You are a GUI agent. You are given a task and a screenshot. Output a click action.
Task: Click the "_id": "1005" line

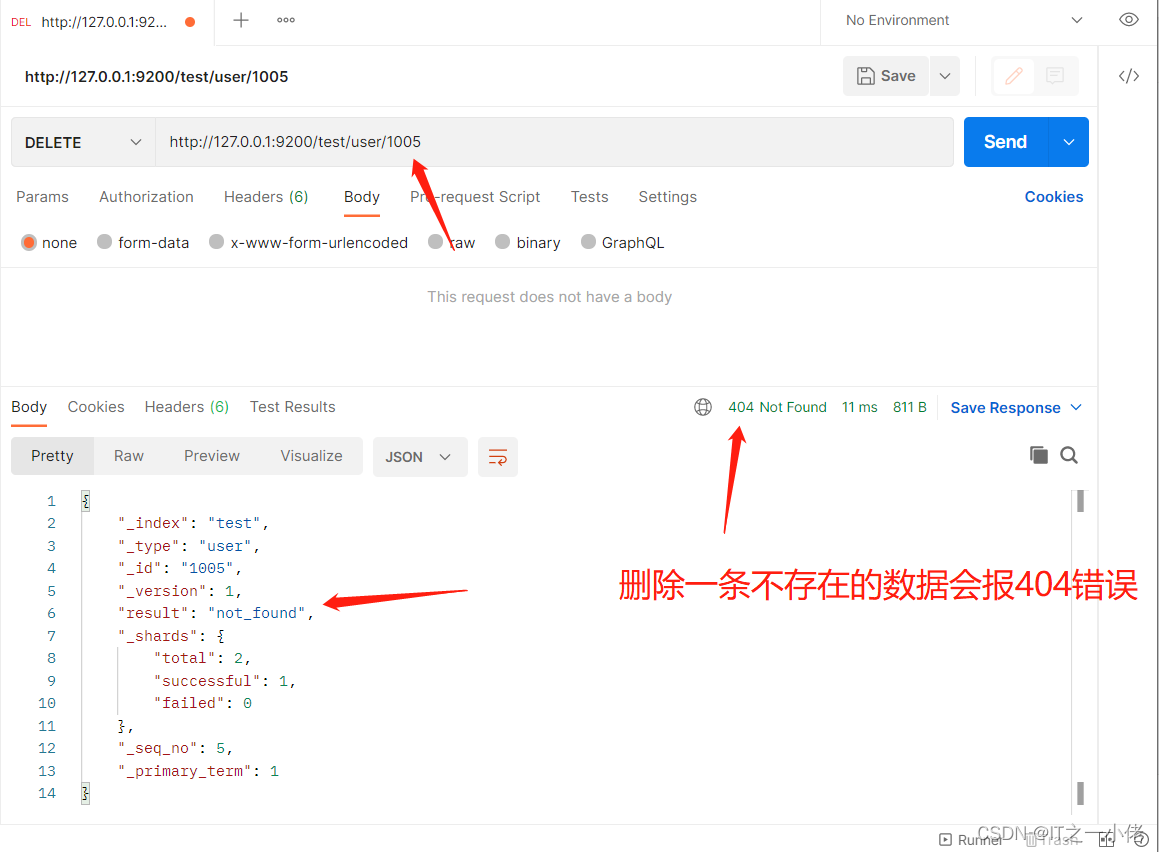point(180,568)
